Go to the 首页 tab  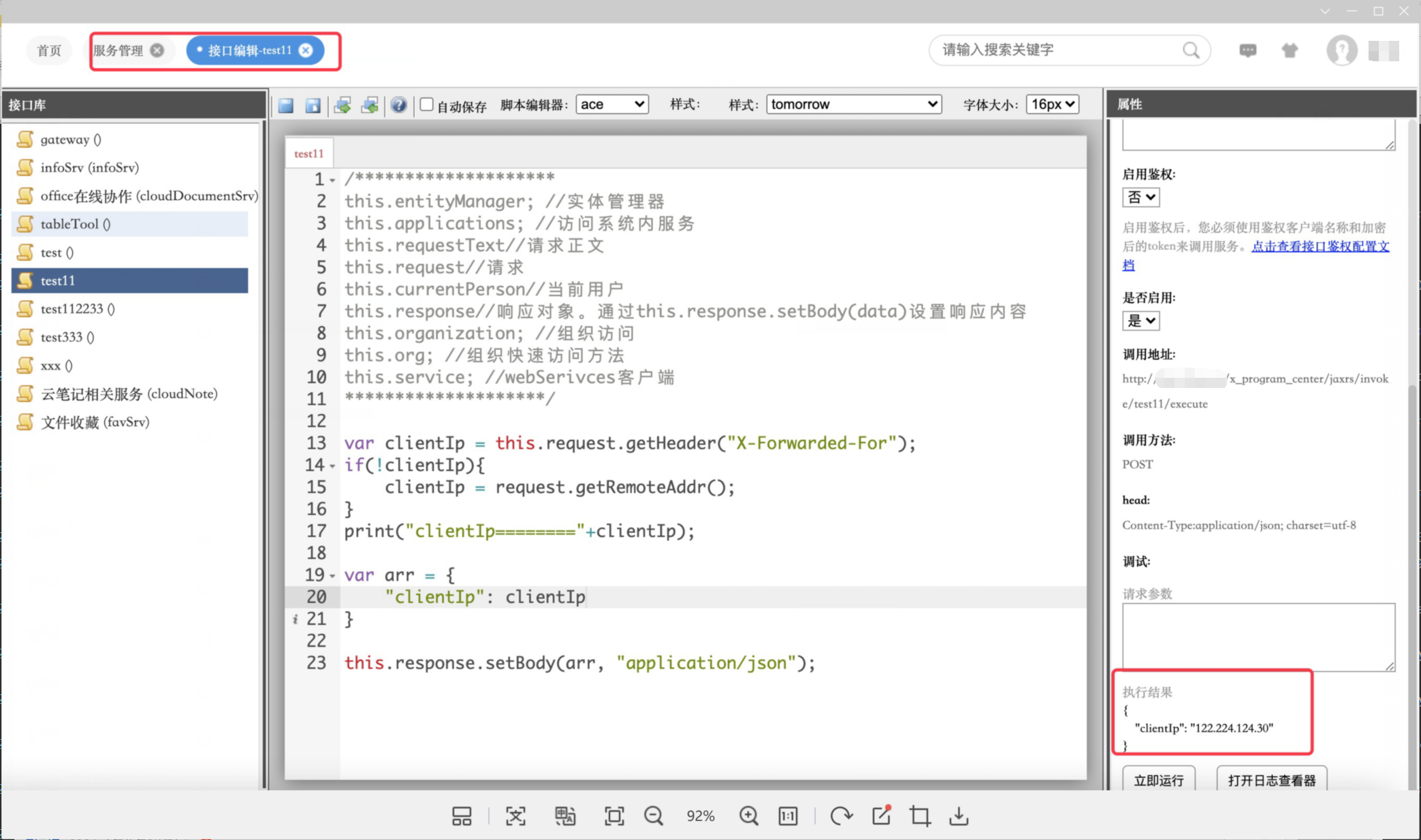point(49,50)
